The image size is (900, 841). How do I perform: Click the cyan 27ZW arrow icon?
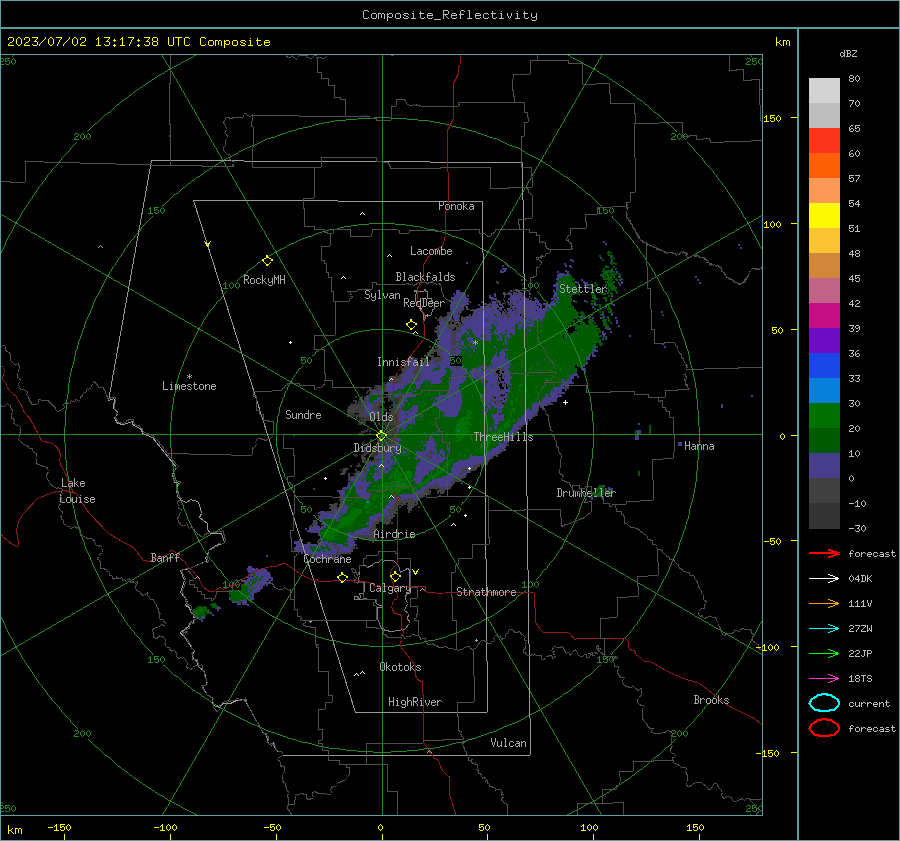coord(824,629)
